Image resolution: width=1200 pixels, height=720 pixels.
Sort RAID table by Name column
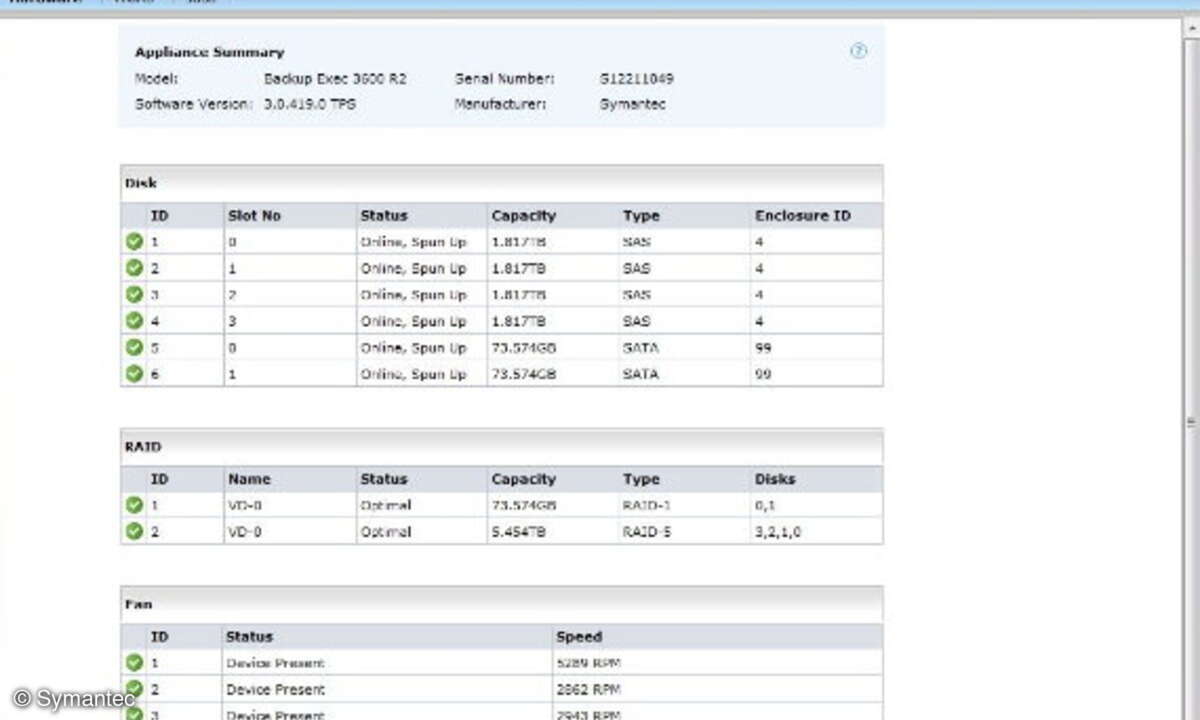[249, 479]
